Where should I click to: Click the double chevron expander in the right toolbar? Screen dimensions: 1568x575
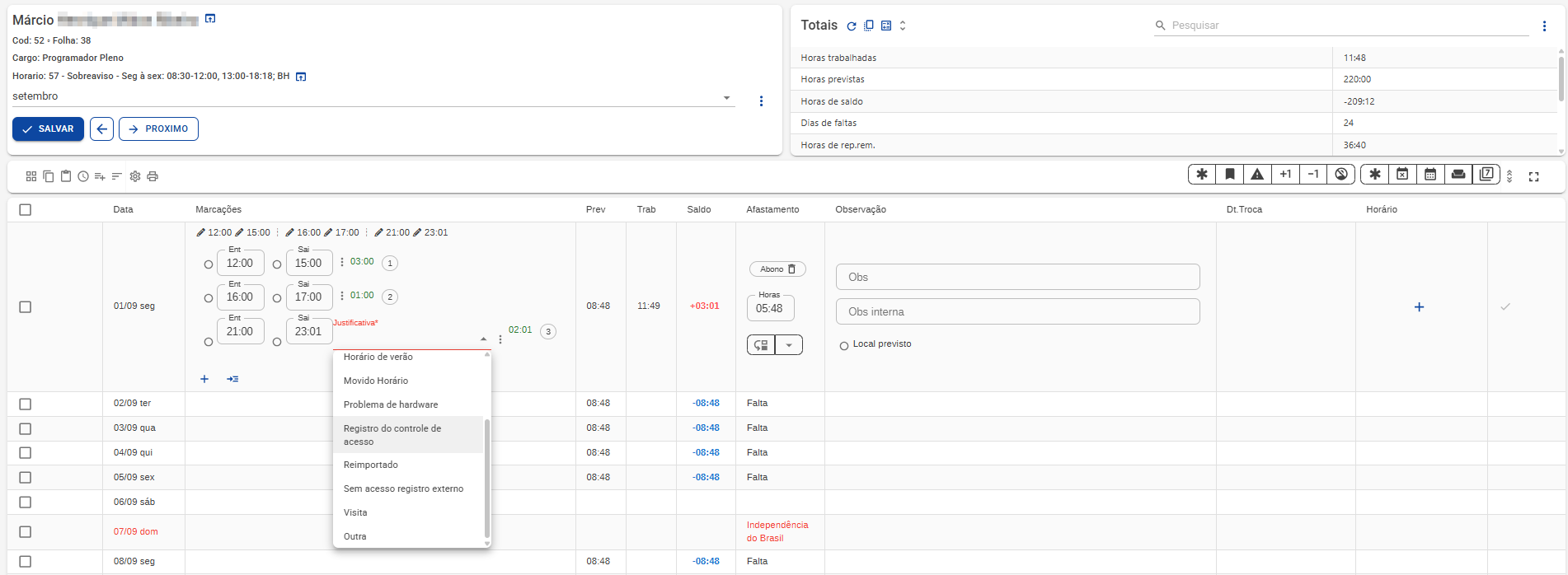[x=1509, y=176]
